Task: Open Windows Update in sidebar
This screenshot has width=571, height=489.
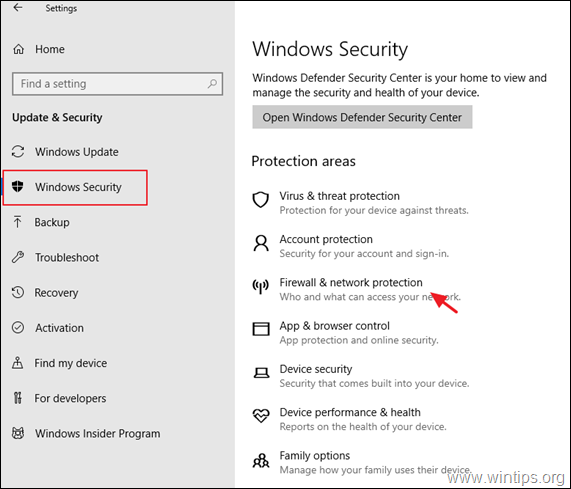Action: pyautogui.click(x=76, y=152)
